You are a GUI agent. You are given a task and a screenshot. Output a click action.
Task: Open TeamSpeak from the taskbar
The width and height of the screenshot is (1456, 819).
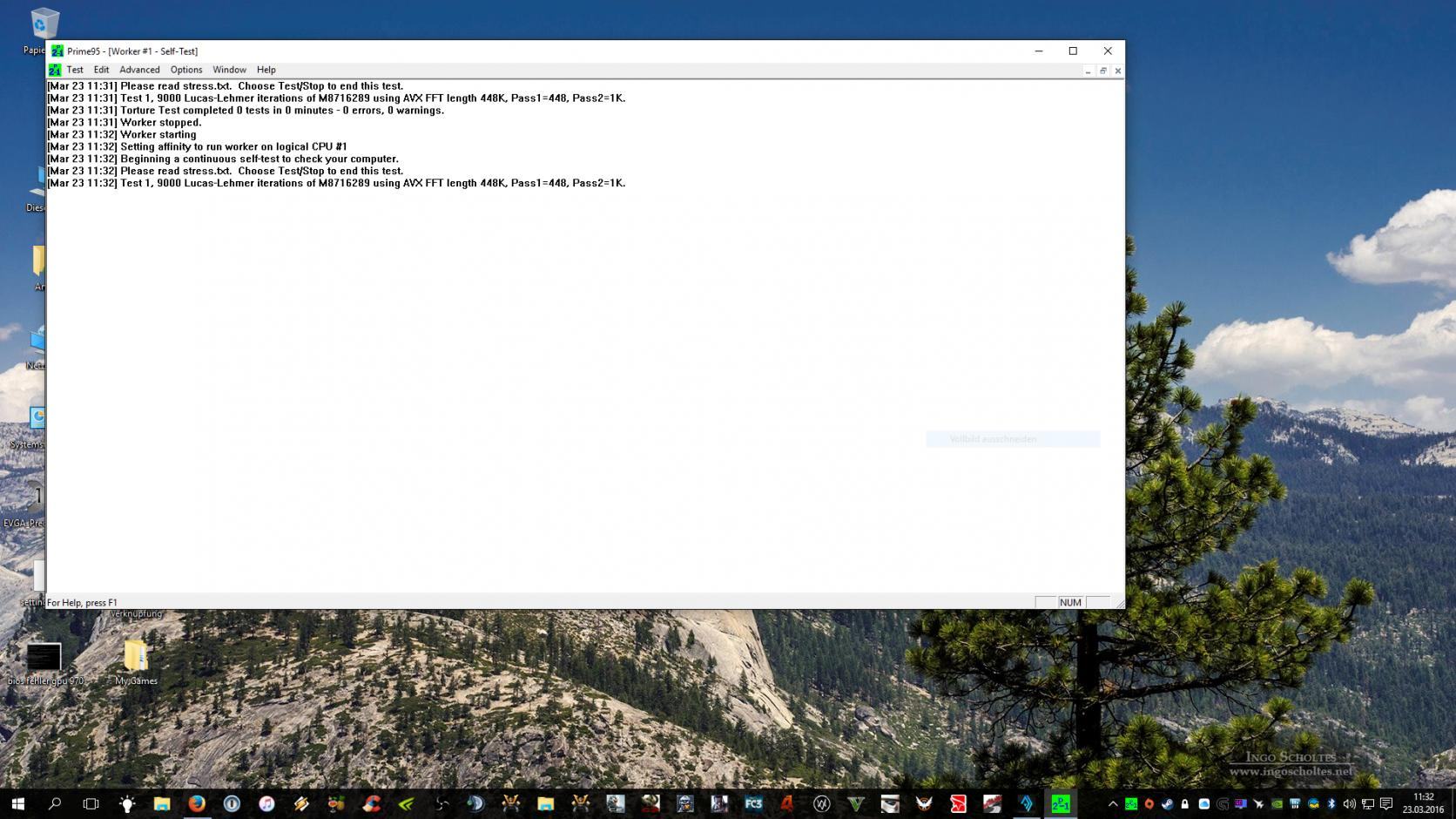[475, 803]
